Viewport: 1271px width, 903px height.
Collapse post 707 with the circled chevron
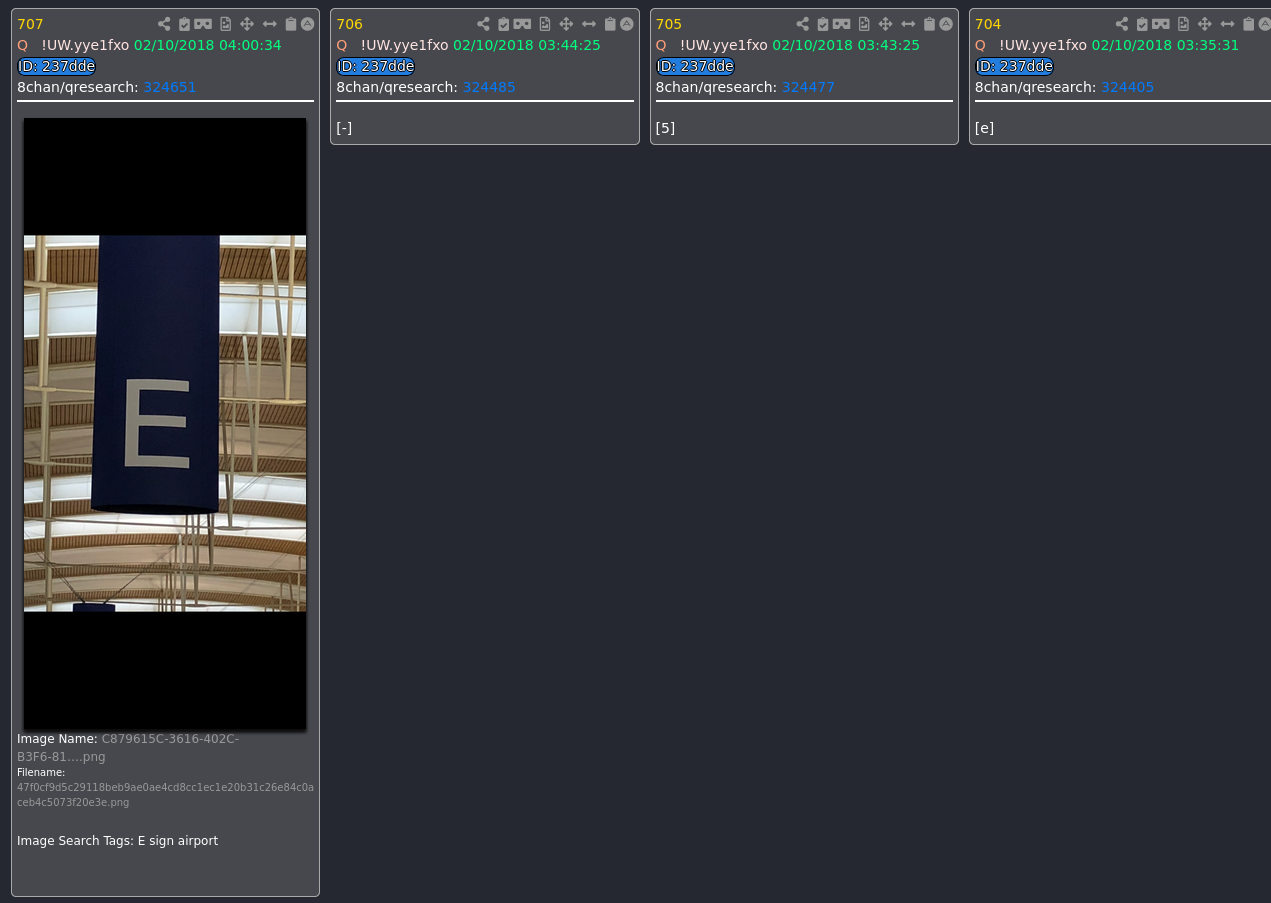click(x=307, y=24)
